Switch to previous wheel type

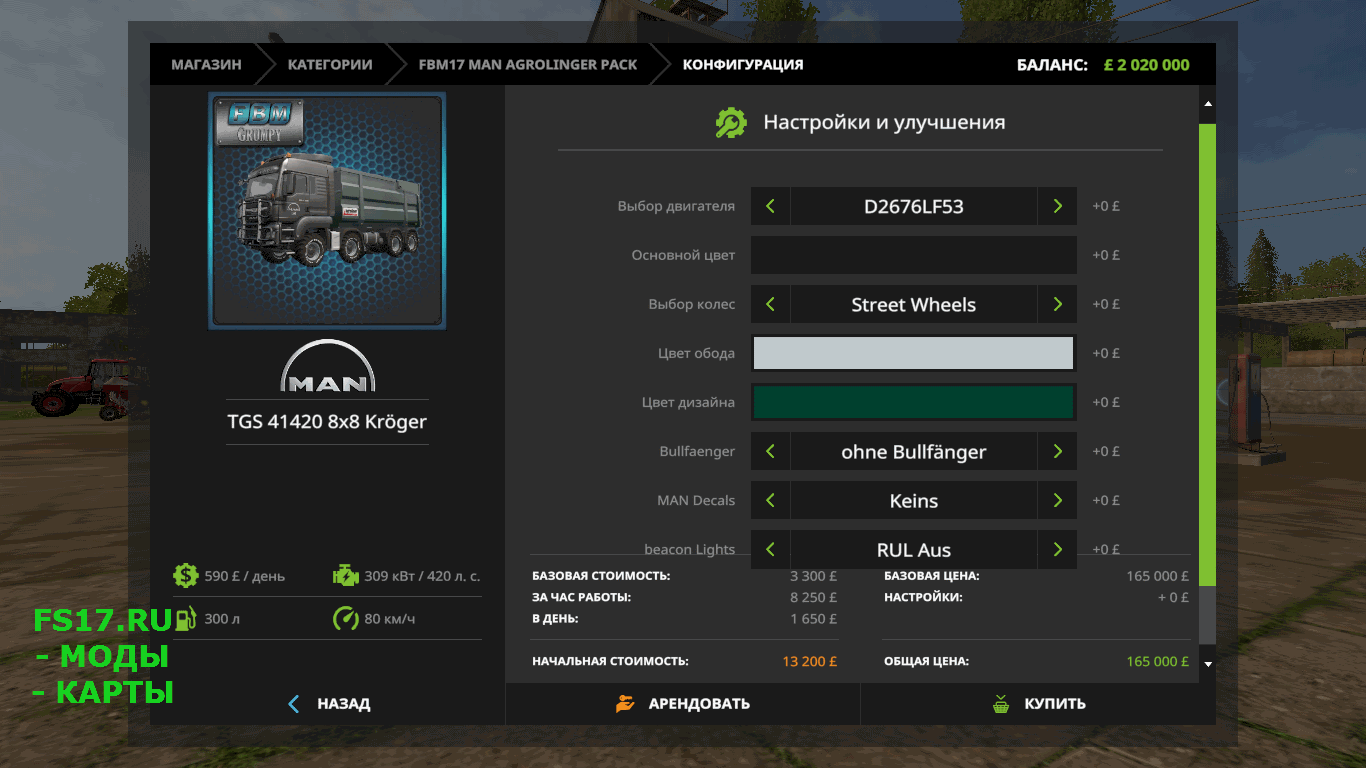click(x=770, y=304)
